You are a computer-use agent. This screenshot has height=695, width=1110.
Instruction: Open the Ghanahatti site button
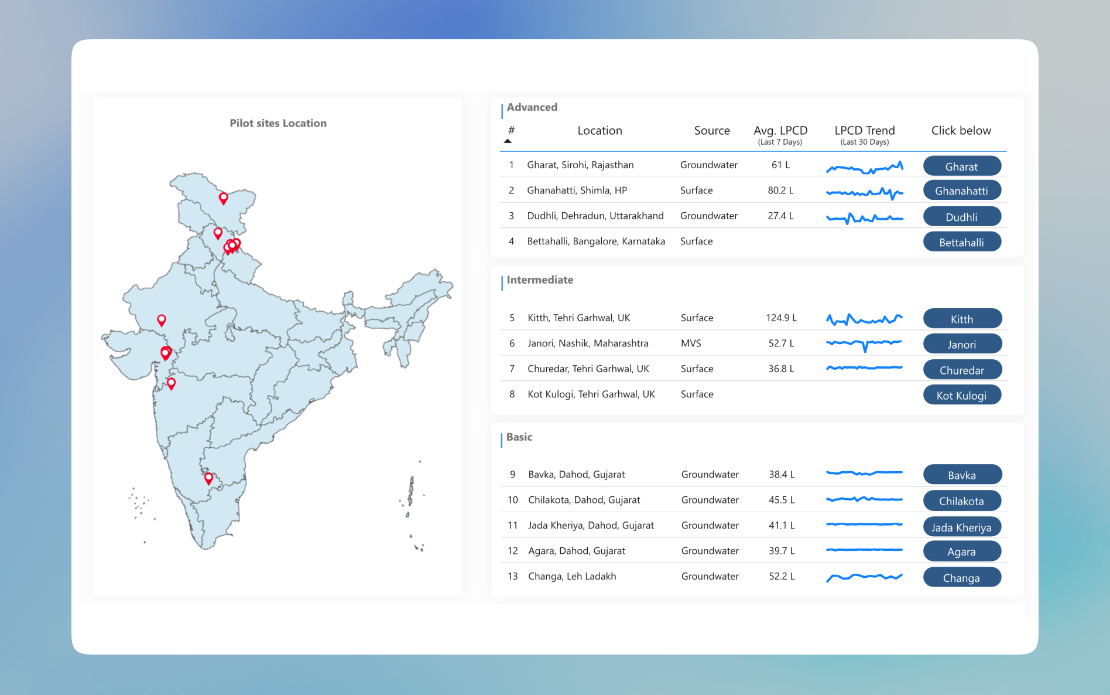coord(961,190)
